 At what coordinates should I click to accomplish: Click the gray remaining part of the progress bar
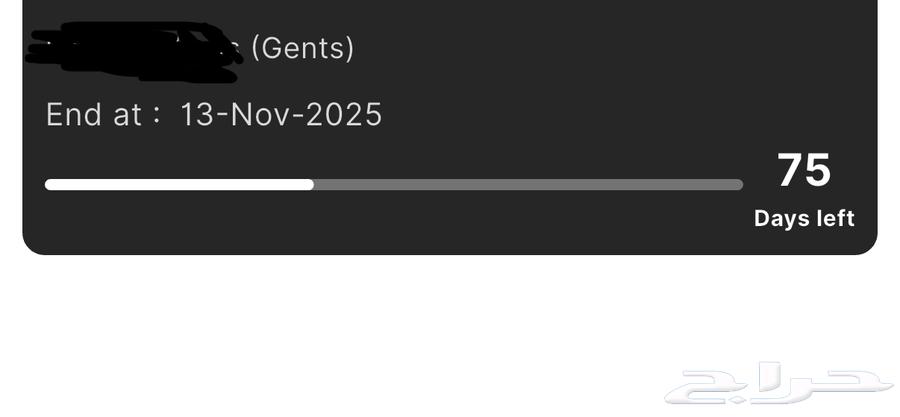click(x=528, y=185)
